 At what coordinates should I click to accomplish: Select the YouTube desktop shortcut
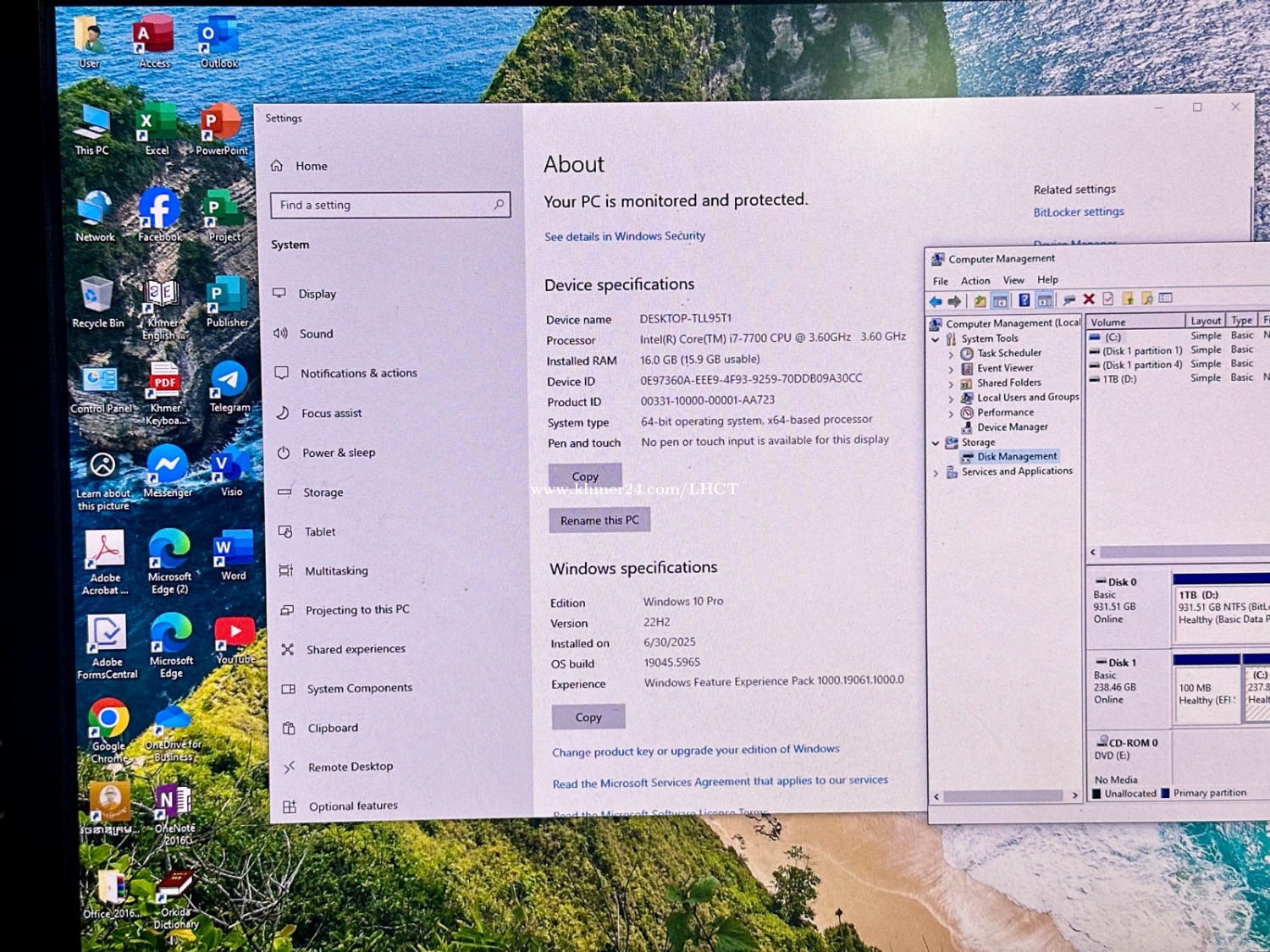[x=235, y=641]
